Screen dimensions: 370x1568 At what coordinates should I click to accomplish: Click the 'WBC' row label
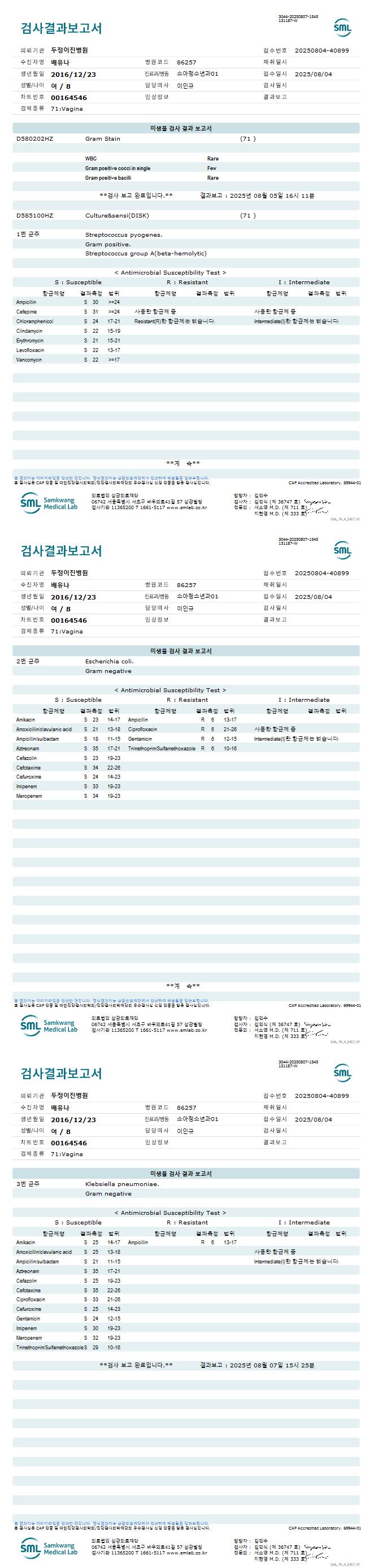(x=91, y=159)
